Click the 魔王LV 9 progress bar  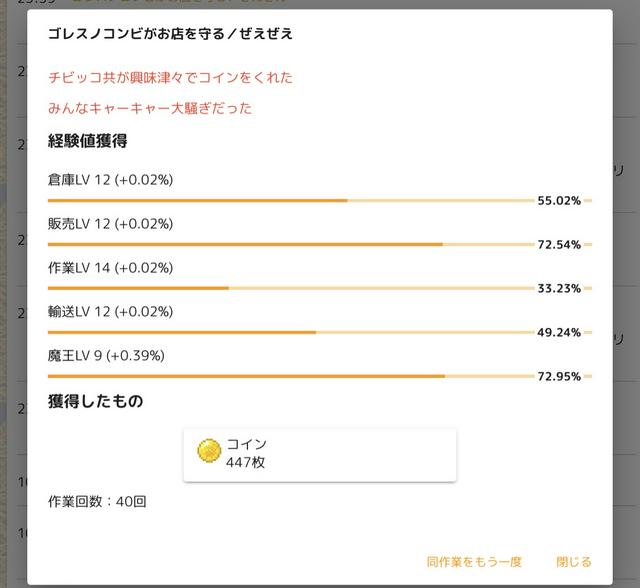[290, 376]
